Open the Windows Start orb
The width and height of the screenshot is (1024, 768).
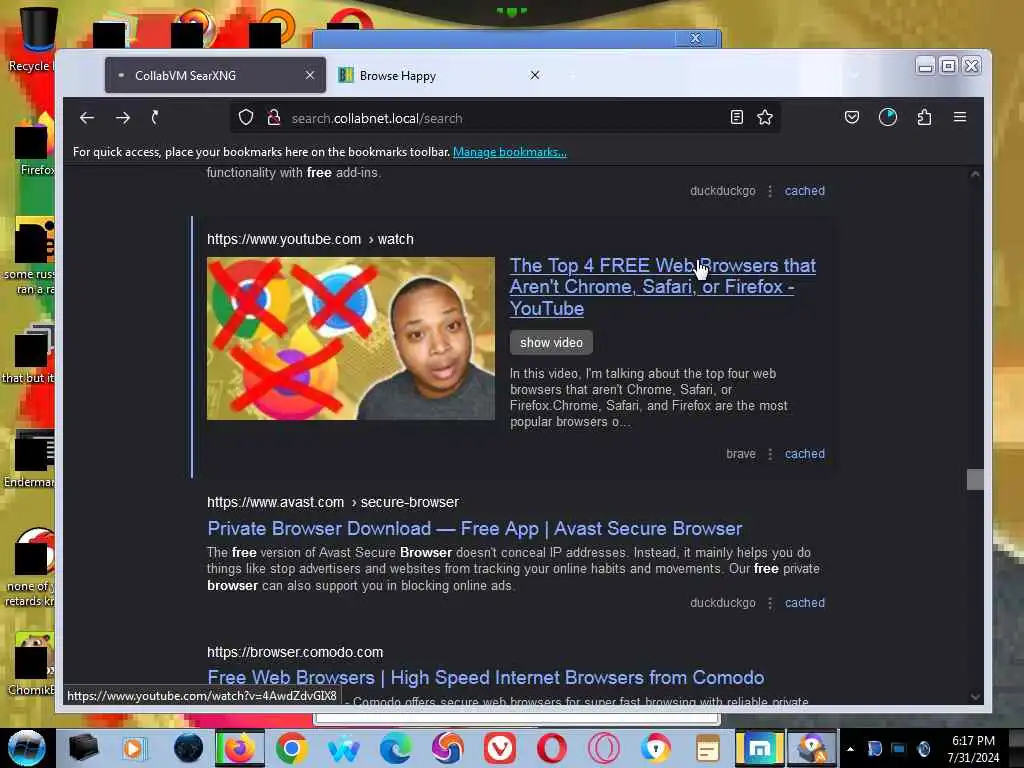coord(27,748)
